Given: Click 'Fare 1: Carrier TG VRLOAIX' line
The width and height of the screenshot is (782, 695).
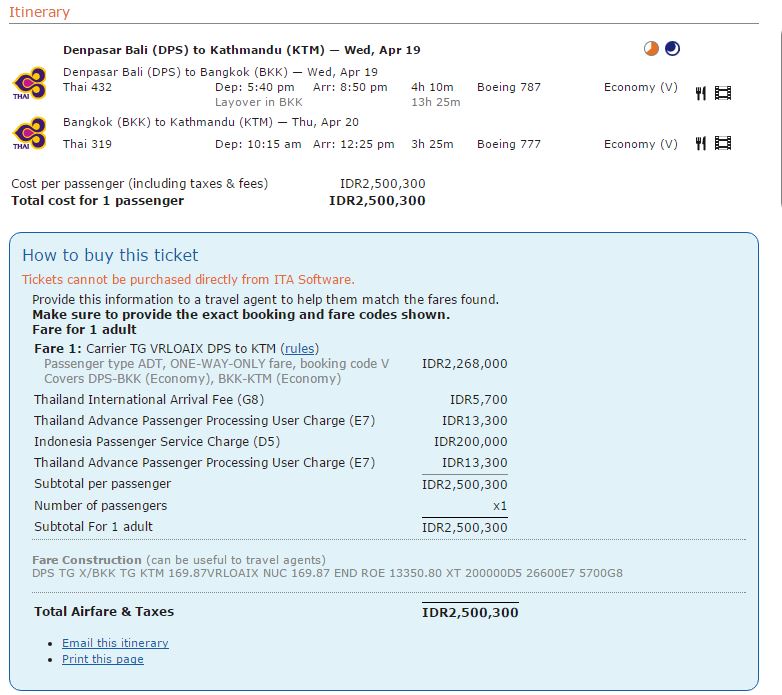Looking at the screenshot, I should (177, 348).
